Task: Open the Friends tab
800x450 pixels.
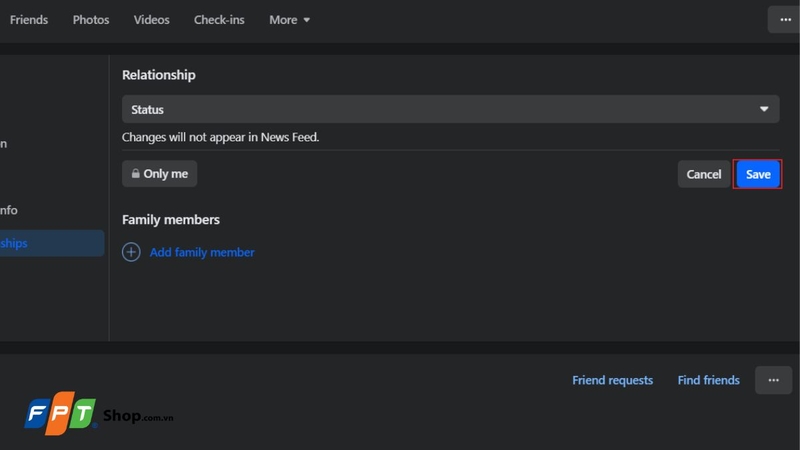Action: tap(29, 20)
